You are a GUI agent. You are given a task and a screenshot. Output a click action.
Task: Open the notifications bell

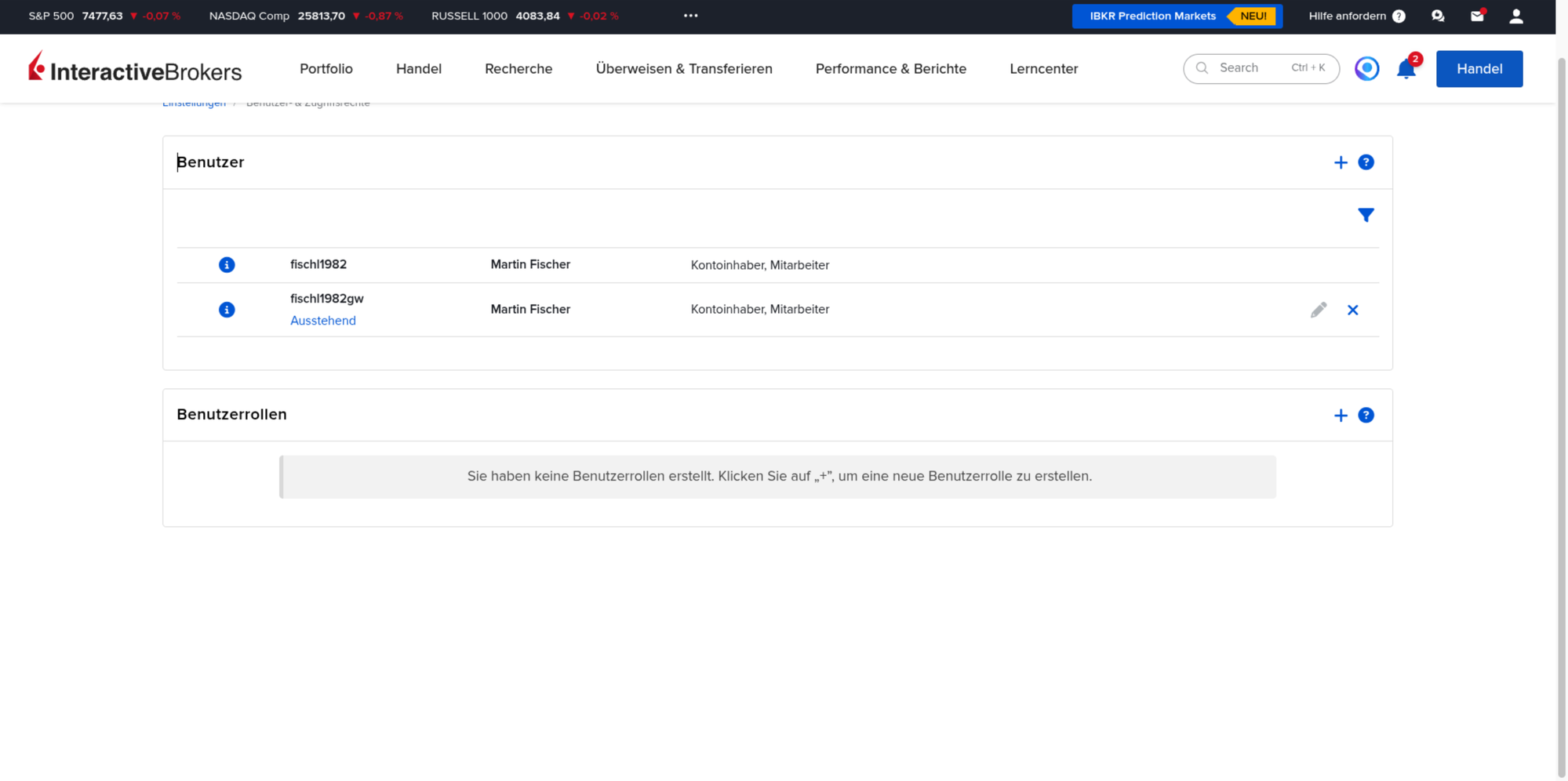click(1406, 69)
